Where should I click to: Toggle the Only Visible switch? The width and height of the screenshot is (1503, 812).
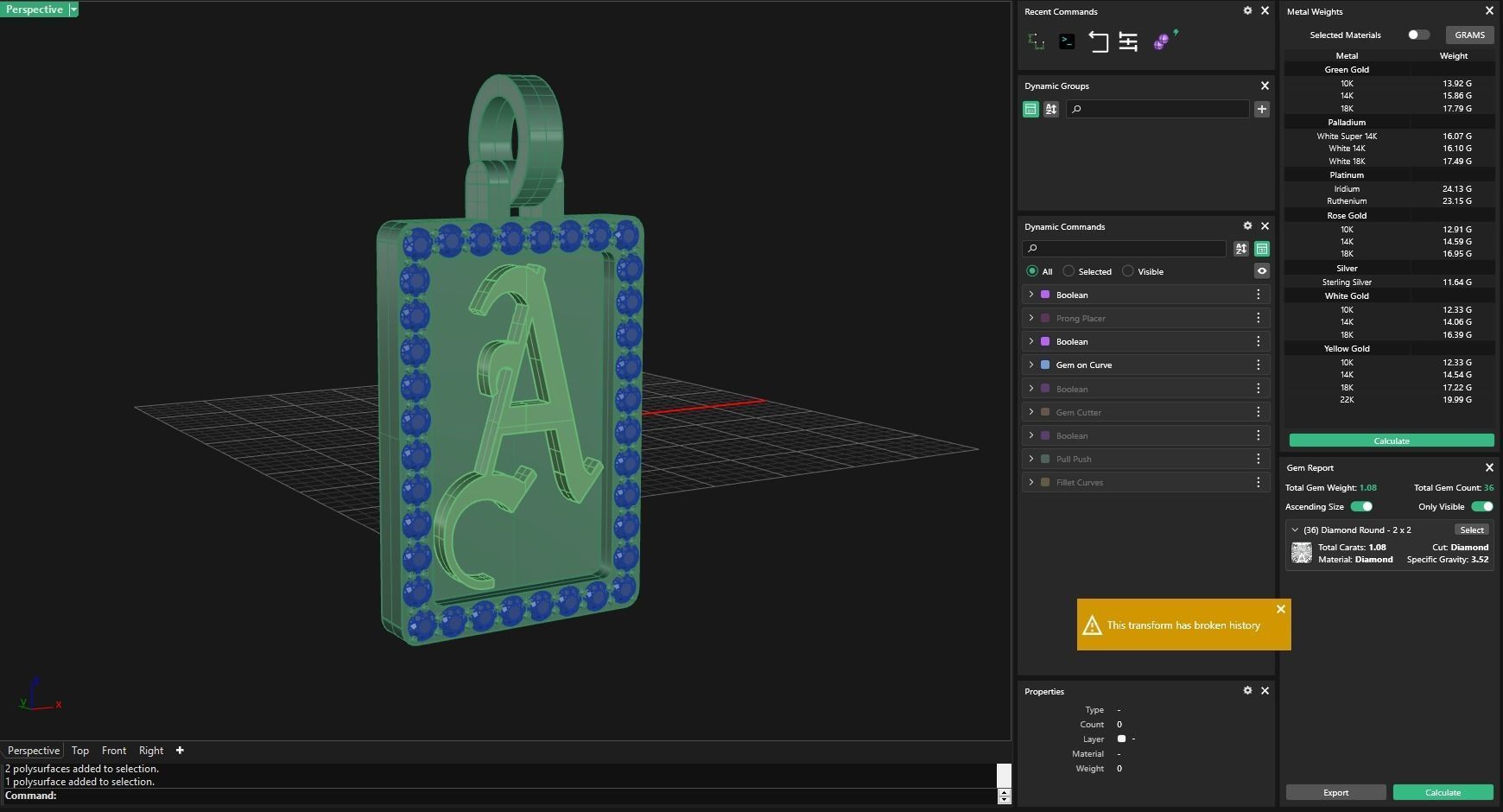pyautogui.click(x=1482, y=506)
